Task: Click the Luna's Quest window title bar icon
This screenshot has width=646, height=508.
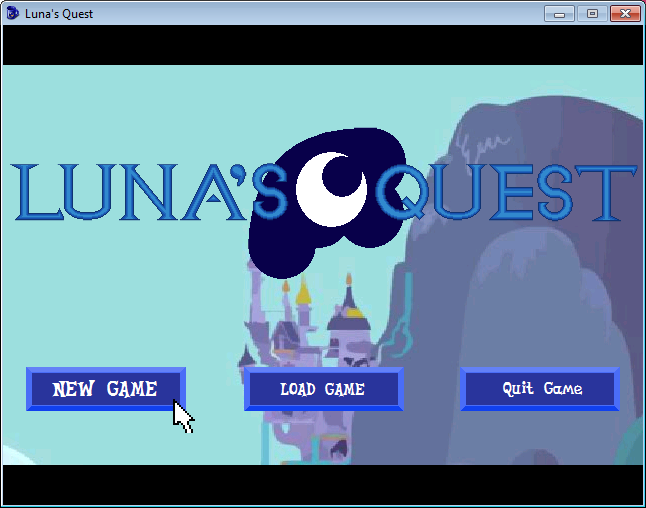Action: (x=13, y=13)
